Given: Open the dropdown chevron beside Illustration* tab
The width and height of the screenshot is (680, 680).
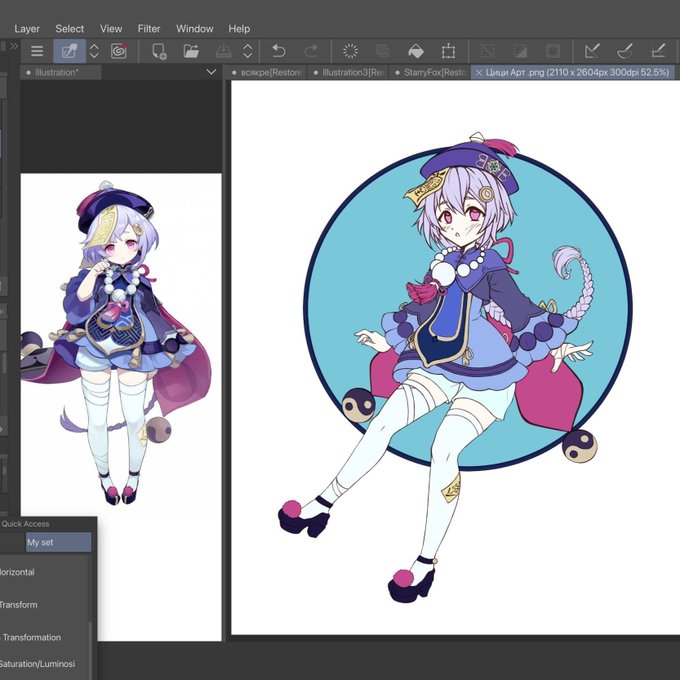Looking at the screenshot, I should [211, 72].
